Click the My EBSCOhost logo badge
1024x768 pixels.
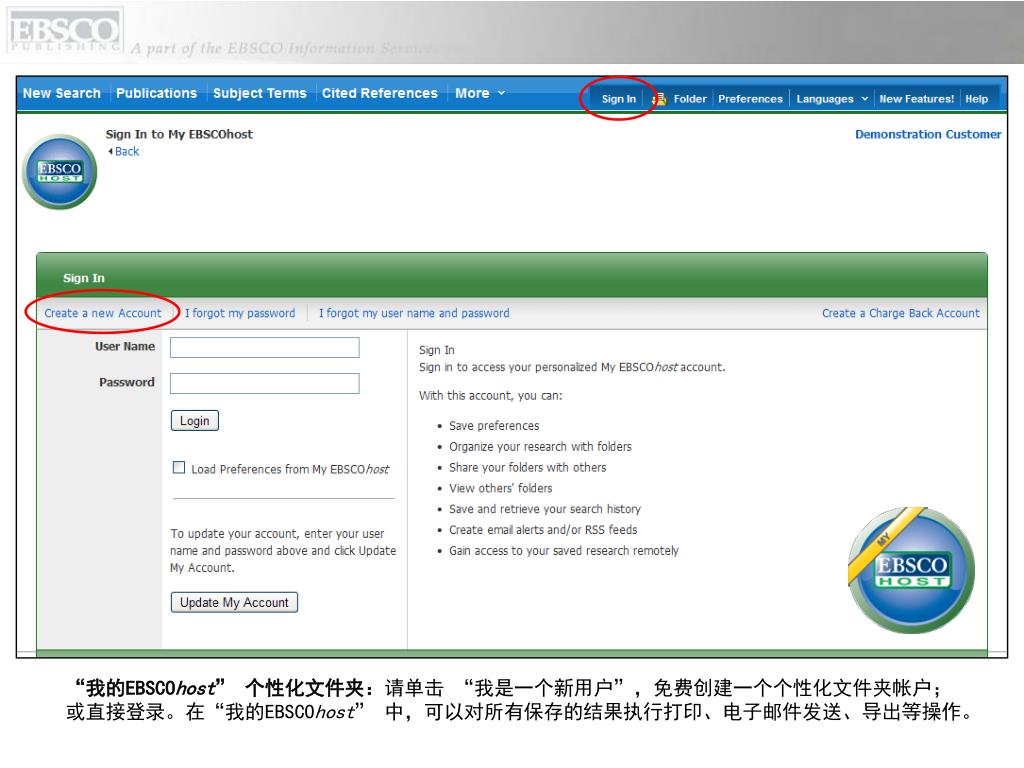911,570
